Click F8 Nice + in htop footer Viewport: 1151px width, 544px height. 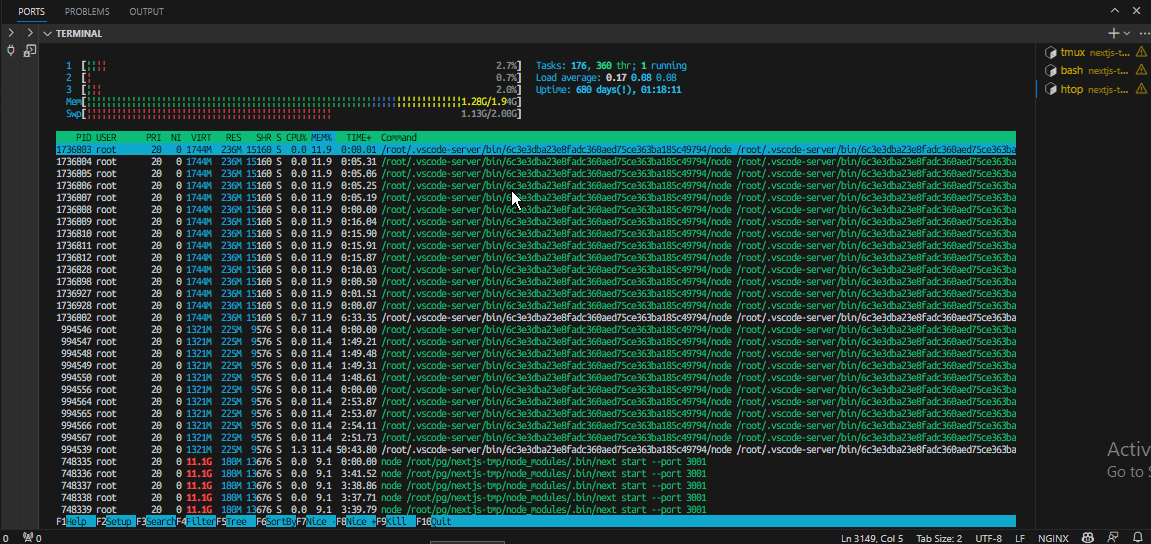click(x=355, y=521)
